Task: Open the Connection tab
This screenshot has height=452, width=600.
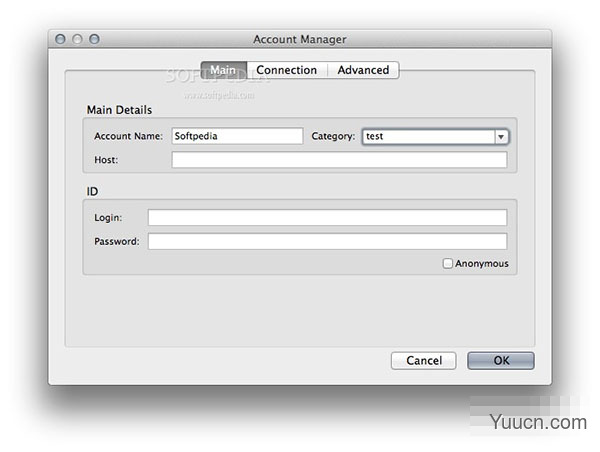Action: click(287, 70)
